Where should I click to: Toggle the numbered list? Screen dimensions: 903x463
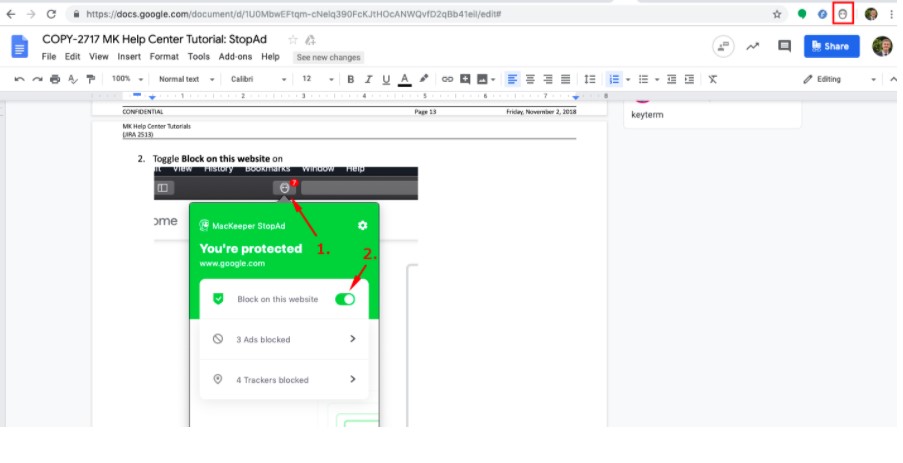coord(614,79)
